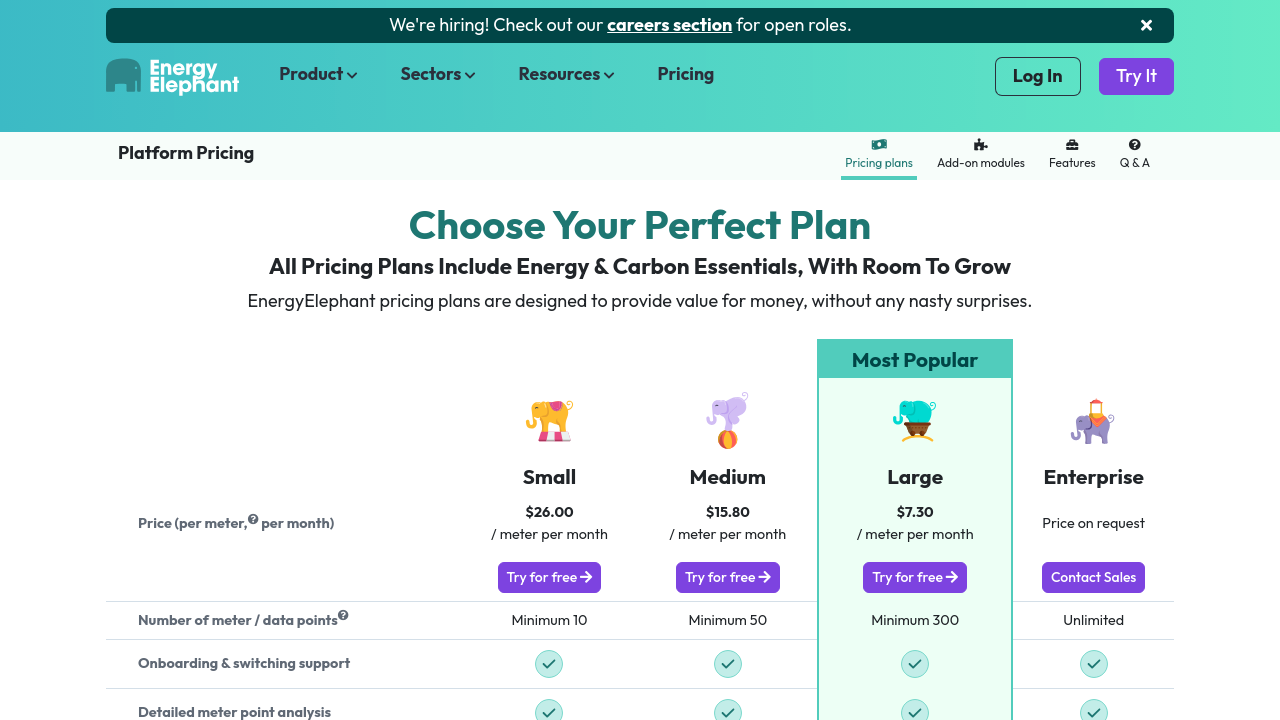Go to the Q & A tab
This screenshot has width=1280, height=720.
(x=1134, y=154)
